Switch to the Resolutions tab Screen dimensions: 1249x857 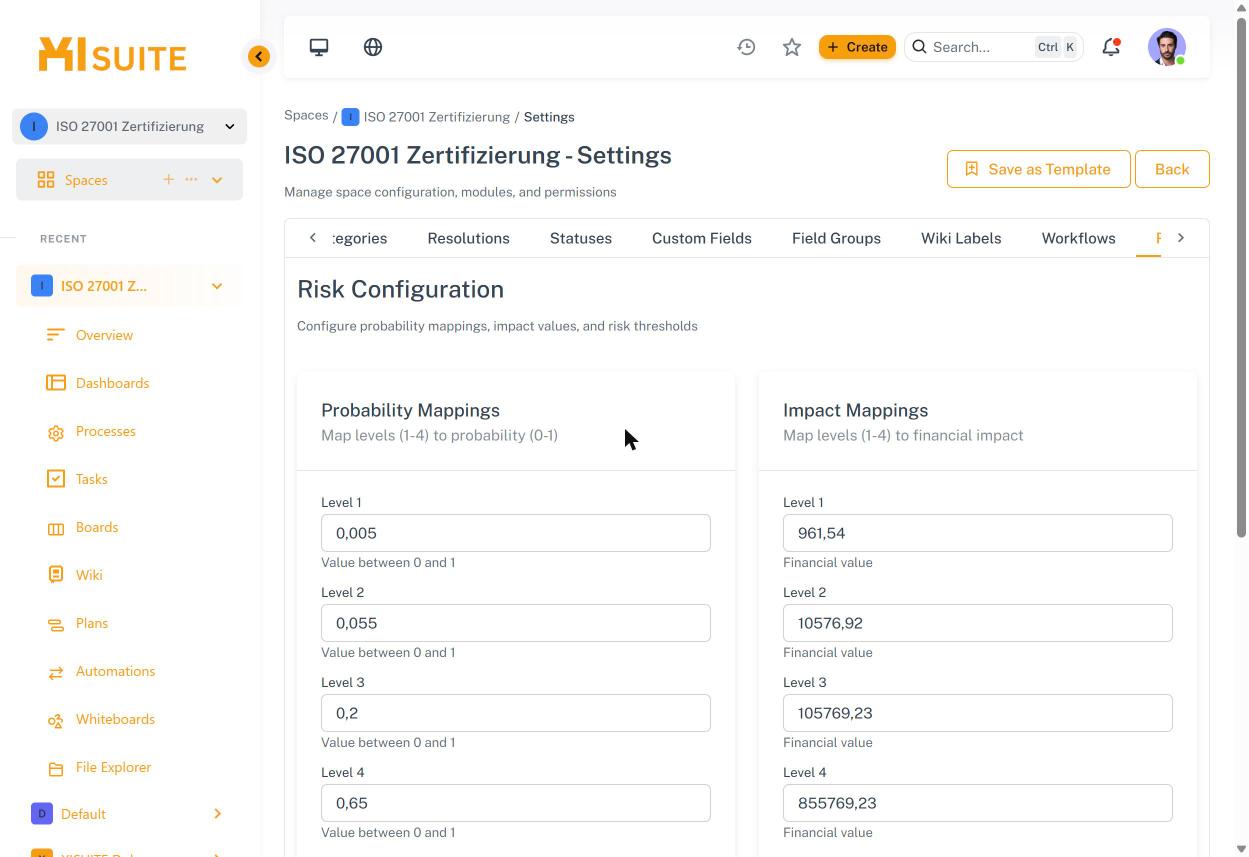(x=468, y=238)
